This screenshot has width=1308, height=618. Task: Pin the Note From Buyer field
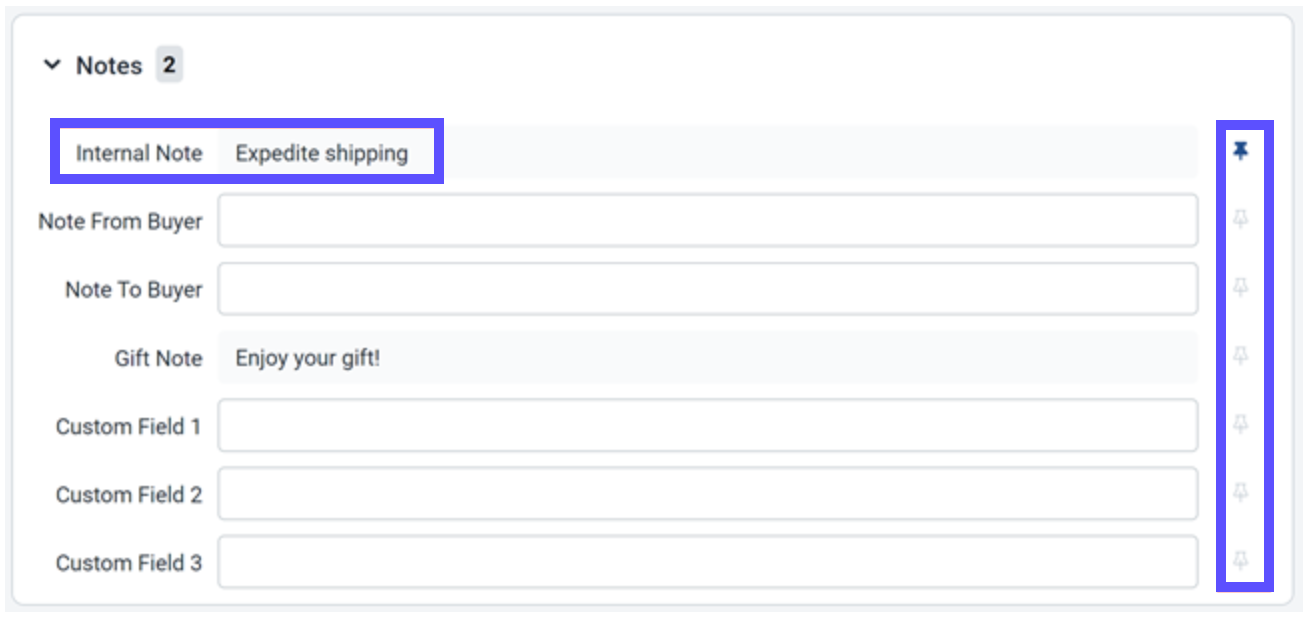click(1241, 219)
